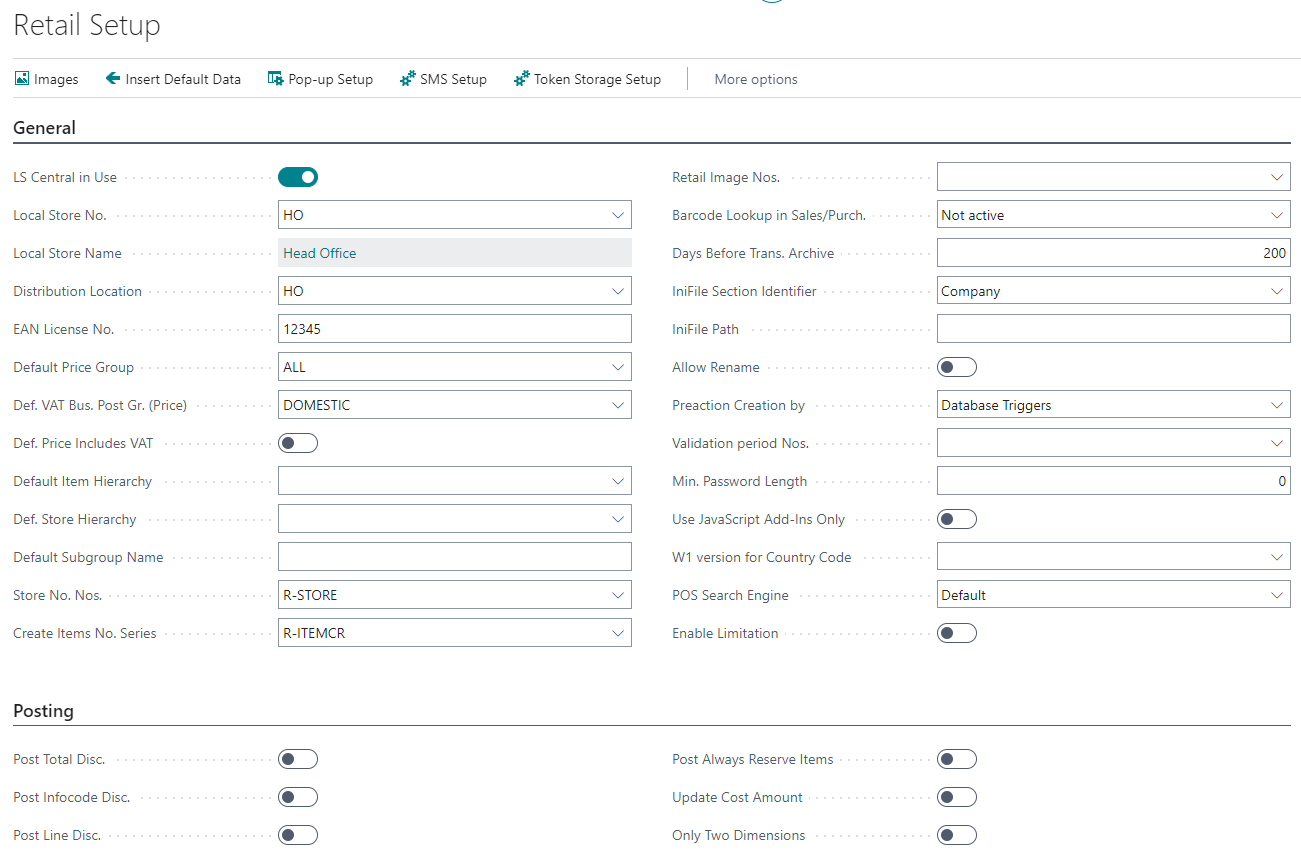Enable Def. Price Includes VAT switch
This screenshot has width=1301, height=863.
point(298,443)
